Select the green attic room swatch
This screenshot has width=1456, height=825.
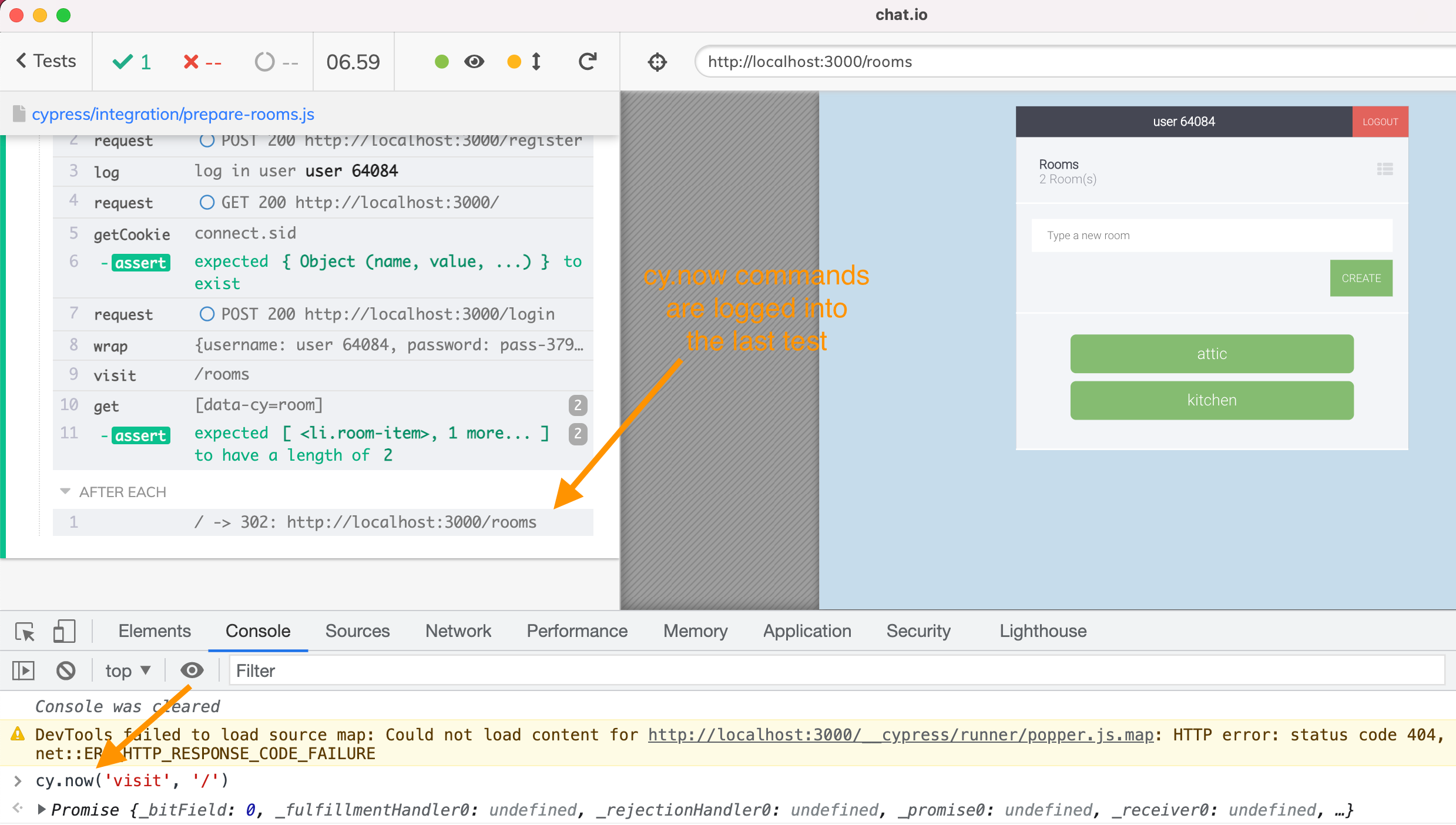[1212, 354]
